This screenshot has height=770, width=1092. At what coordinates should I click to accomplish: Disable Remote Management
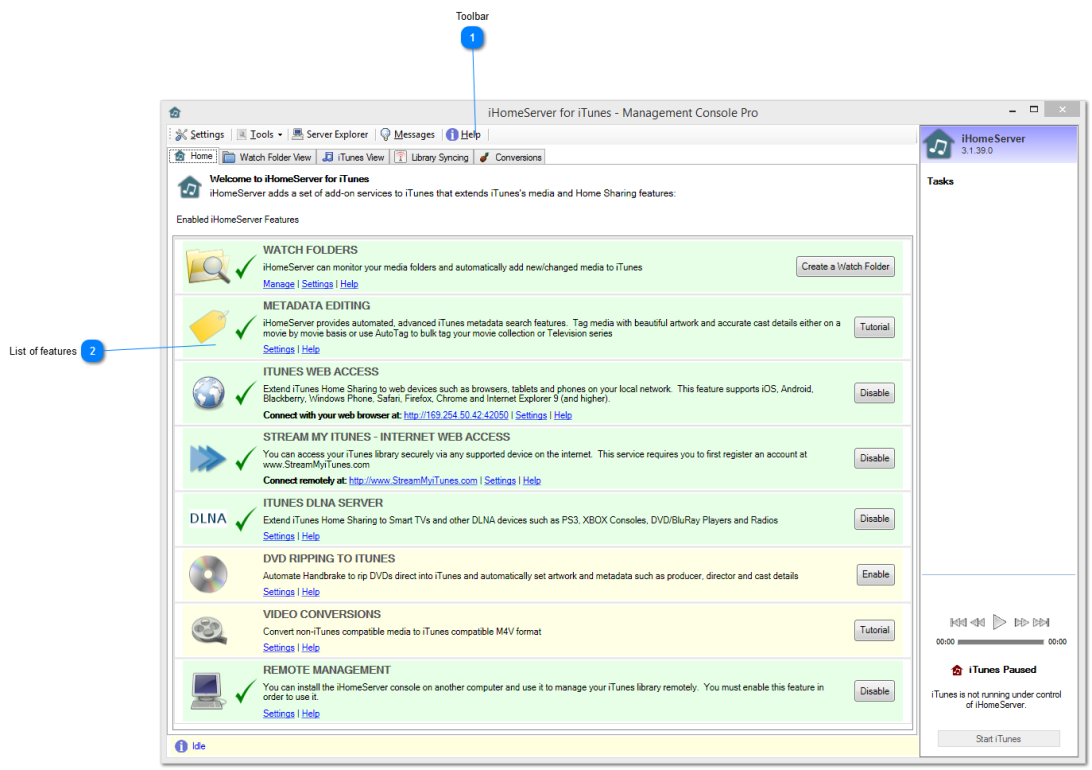click(874, 691)
